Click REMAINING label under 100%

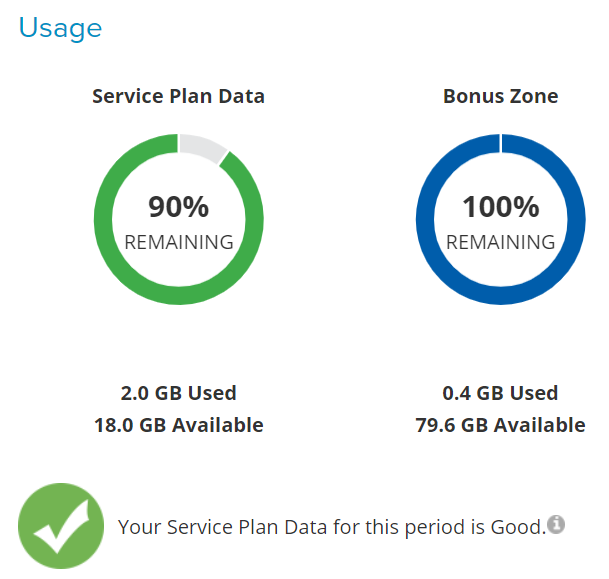click(x=500, y=242)
